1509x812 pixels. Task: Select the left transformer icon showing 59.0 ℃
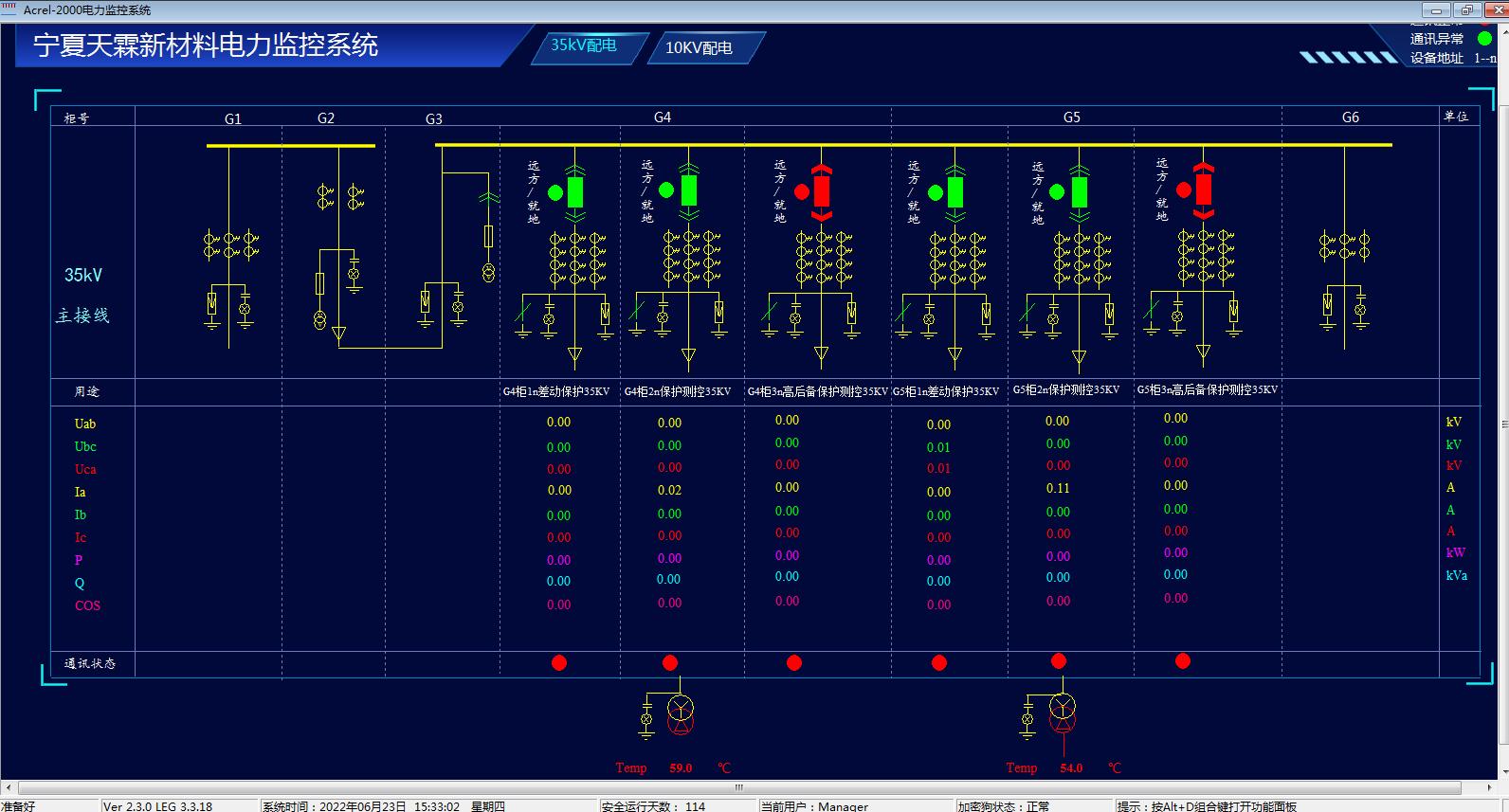coord(680,715)
